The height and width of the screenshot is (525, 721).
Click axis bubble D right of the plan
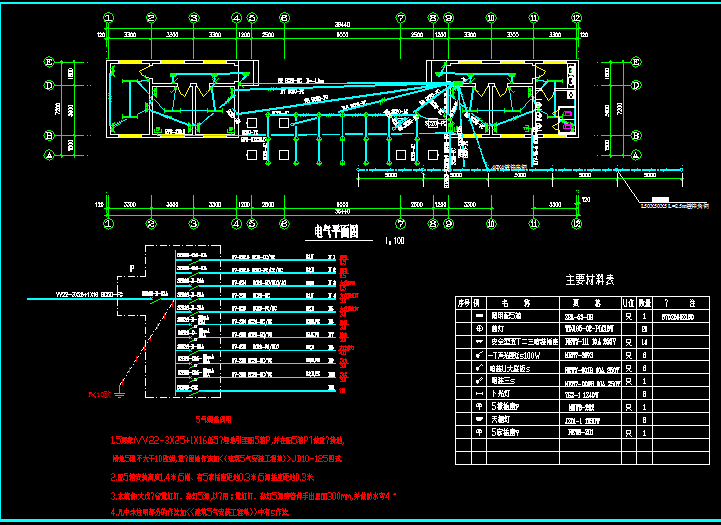click(x=636, y=85)
